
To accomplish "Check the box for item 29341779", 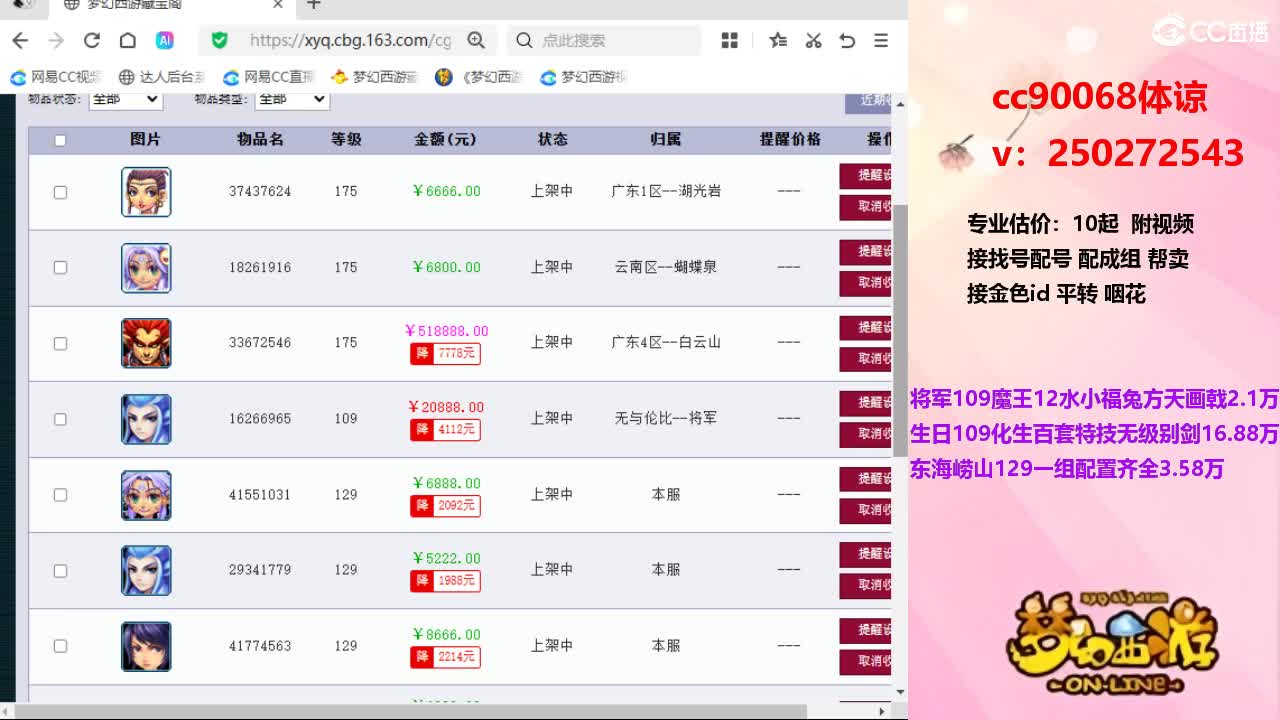I will pyautogui.click(x=60, y=570).
